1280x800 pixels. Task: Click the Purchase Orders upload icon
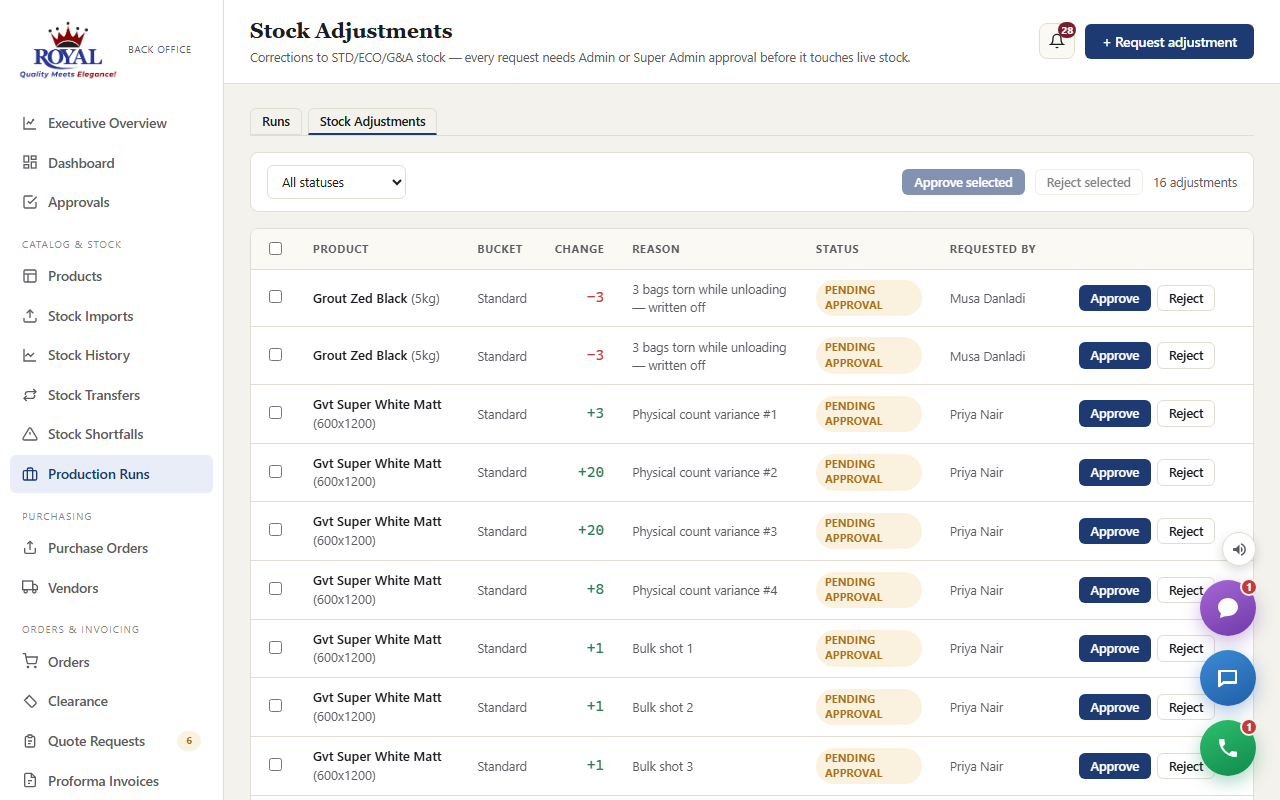30,548
